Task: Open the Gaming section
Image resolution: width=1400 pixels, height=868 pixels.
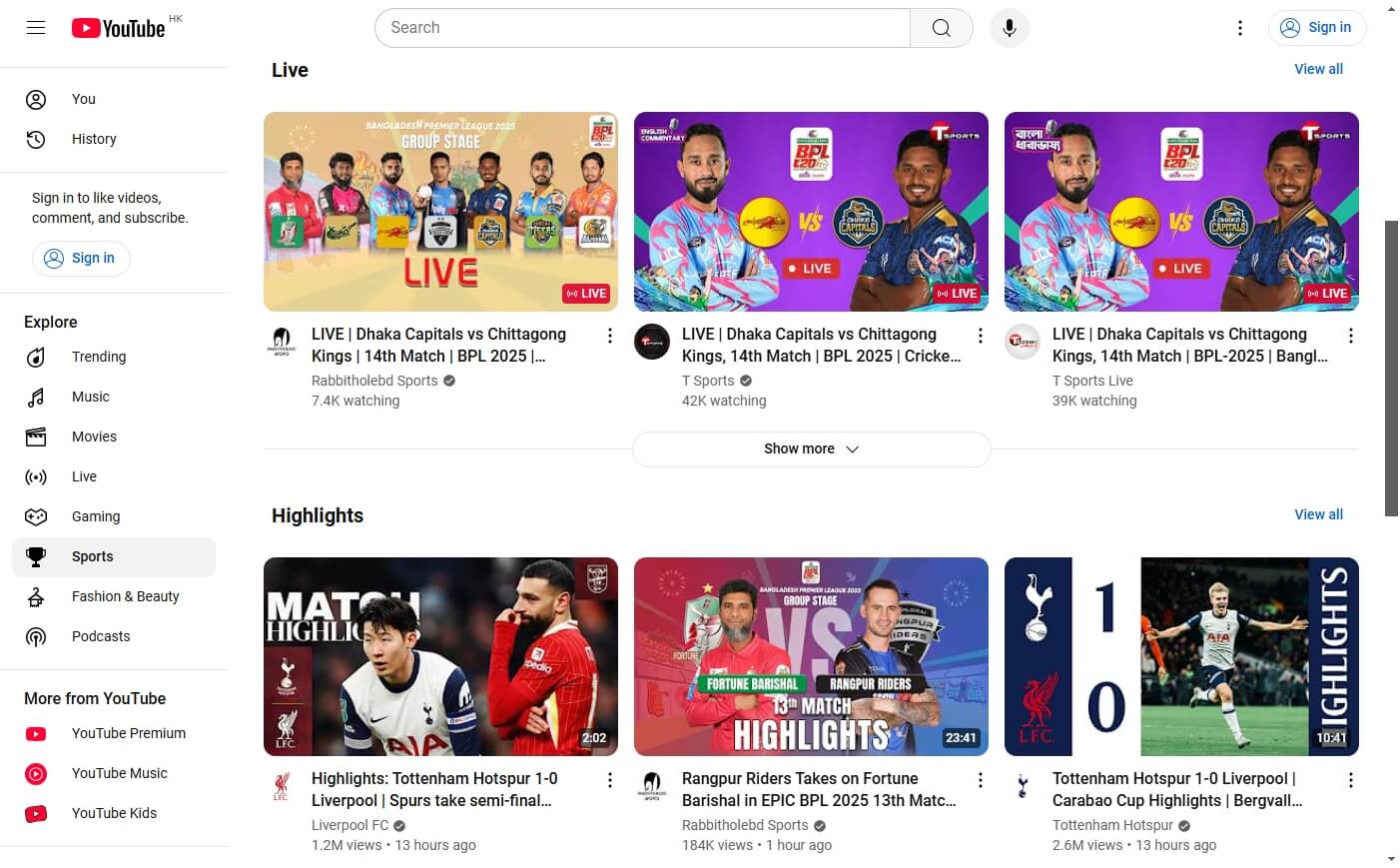Action: pos(95,516)
